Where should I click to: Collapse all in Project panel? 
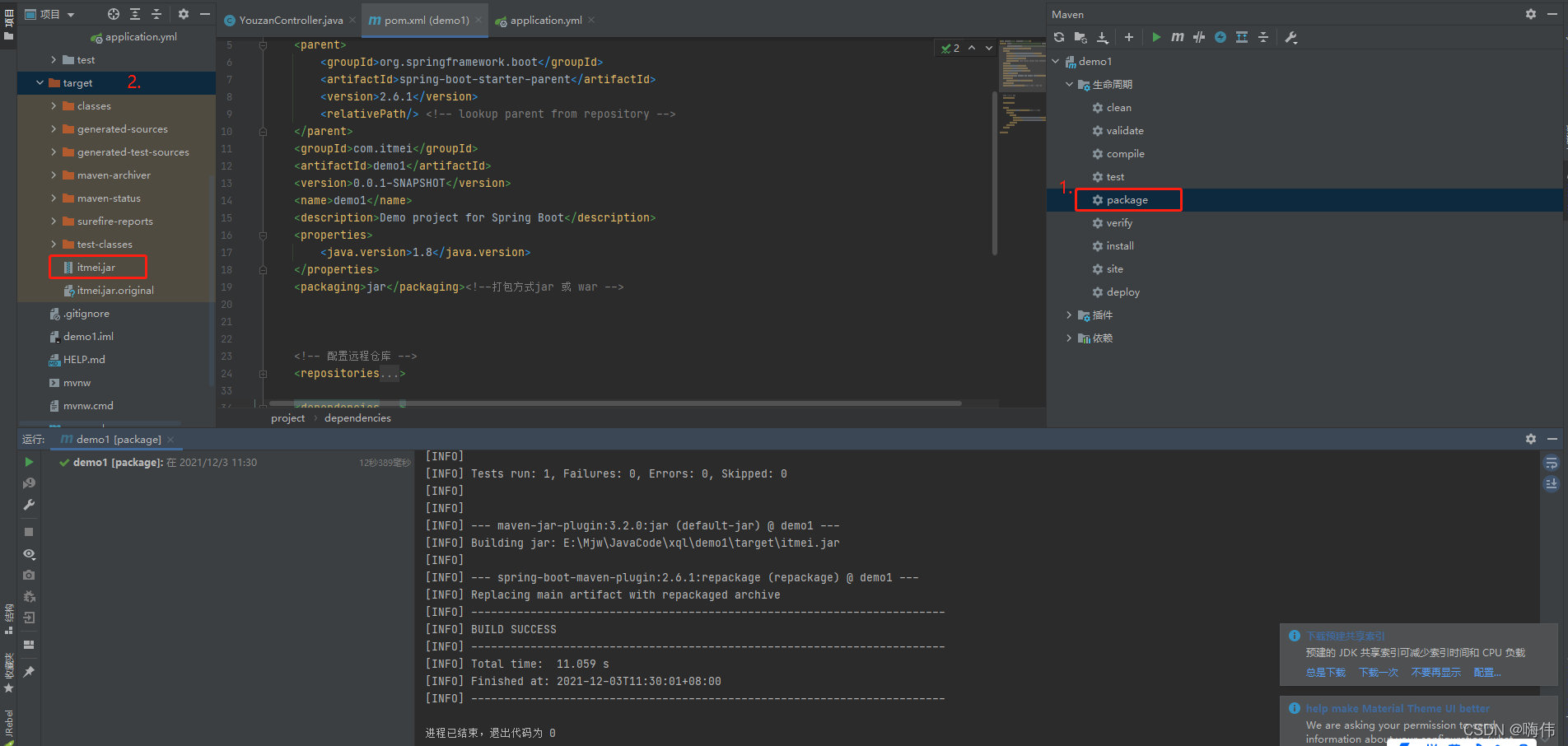point(156,14)
